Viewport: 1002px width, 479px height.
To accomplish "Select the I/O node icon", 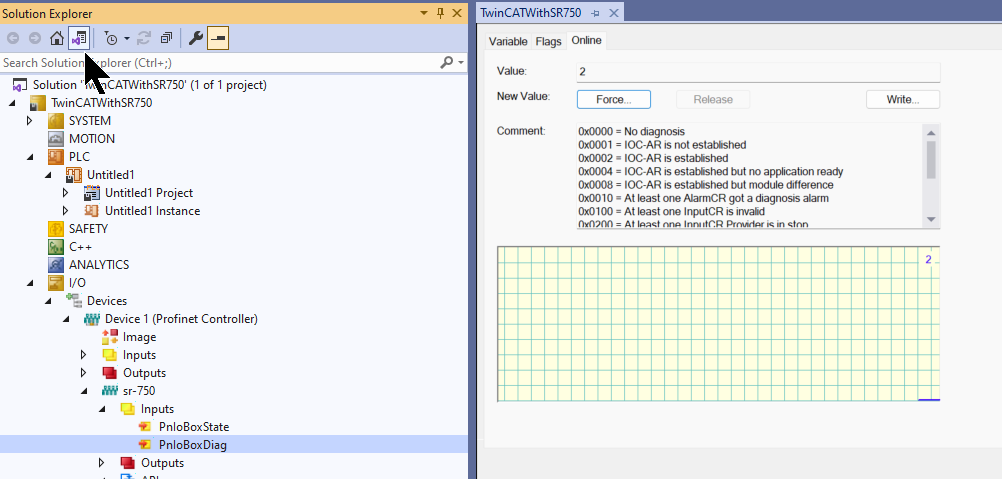I will tap(56, 283).
